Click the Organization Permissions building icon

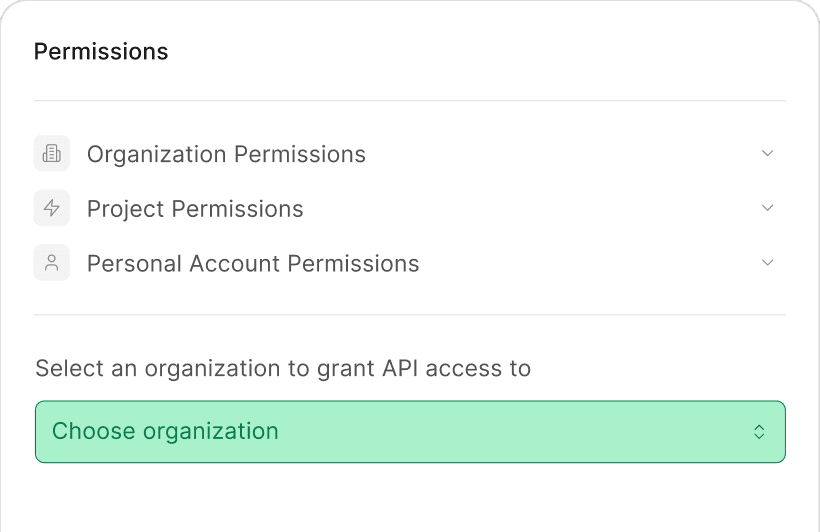pyautogui.click(x=52, y=153)
